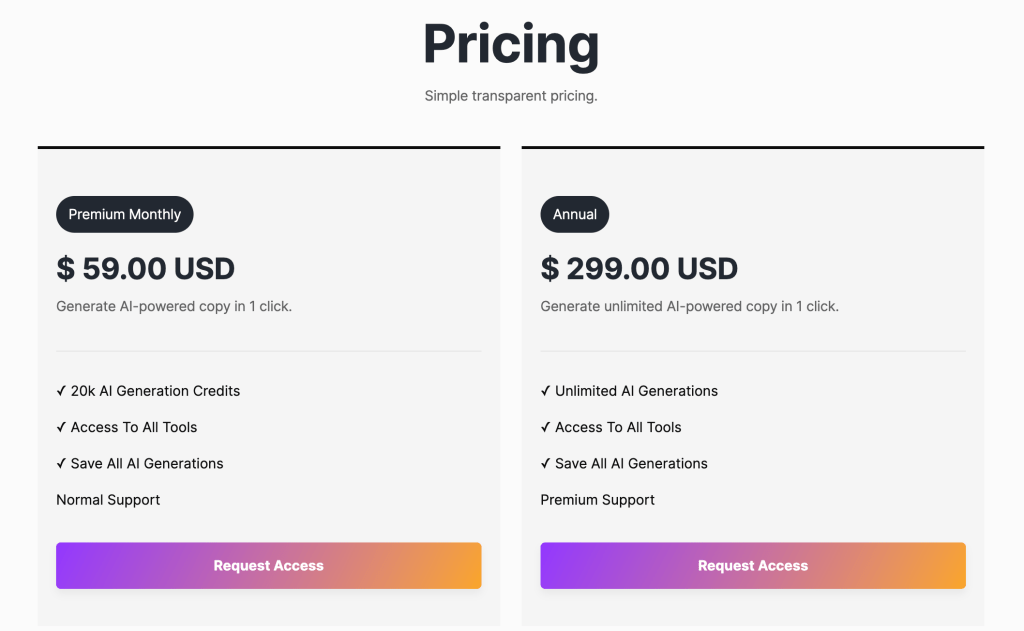Click 'Access To All Tools' in Premium Monthly plan
Image resolution: width=1024 pixels, height=631 pixels.
(134, 427)
